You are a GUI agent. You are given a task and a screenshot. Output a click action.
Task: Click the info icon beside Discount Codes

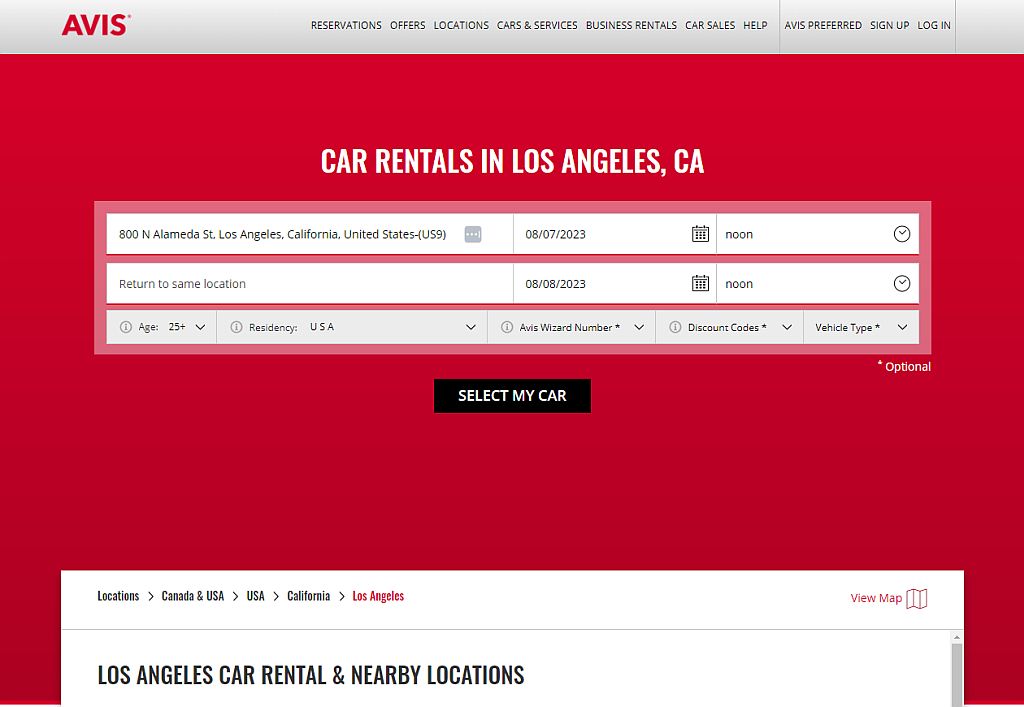pos(673,326)
